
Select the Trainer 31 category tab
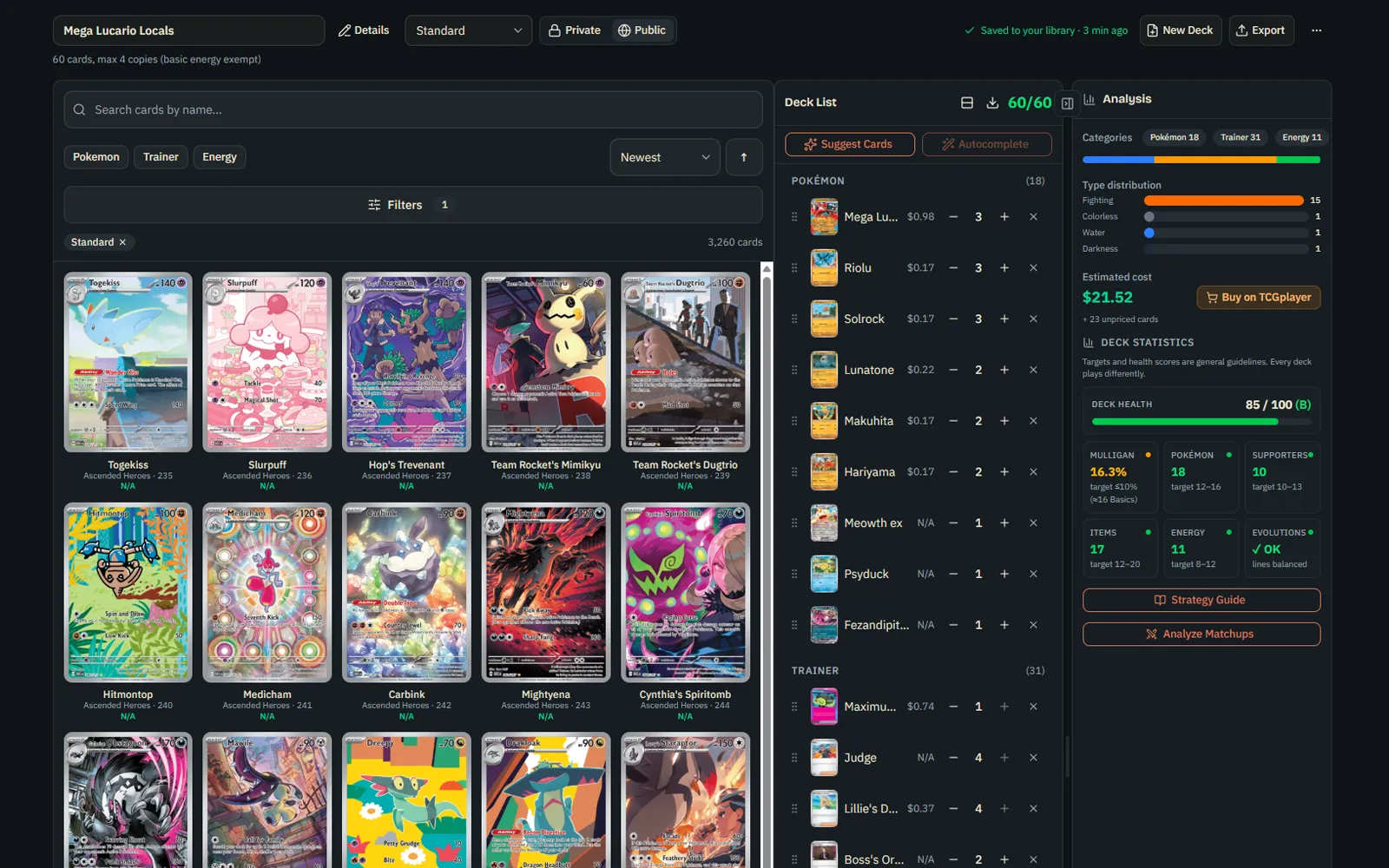coord(1240,137)
